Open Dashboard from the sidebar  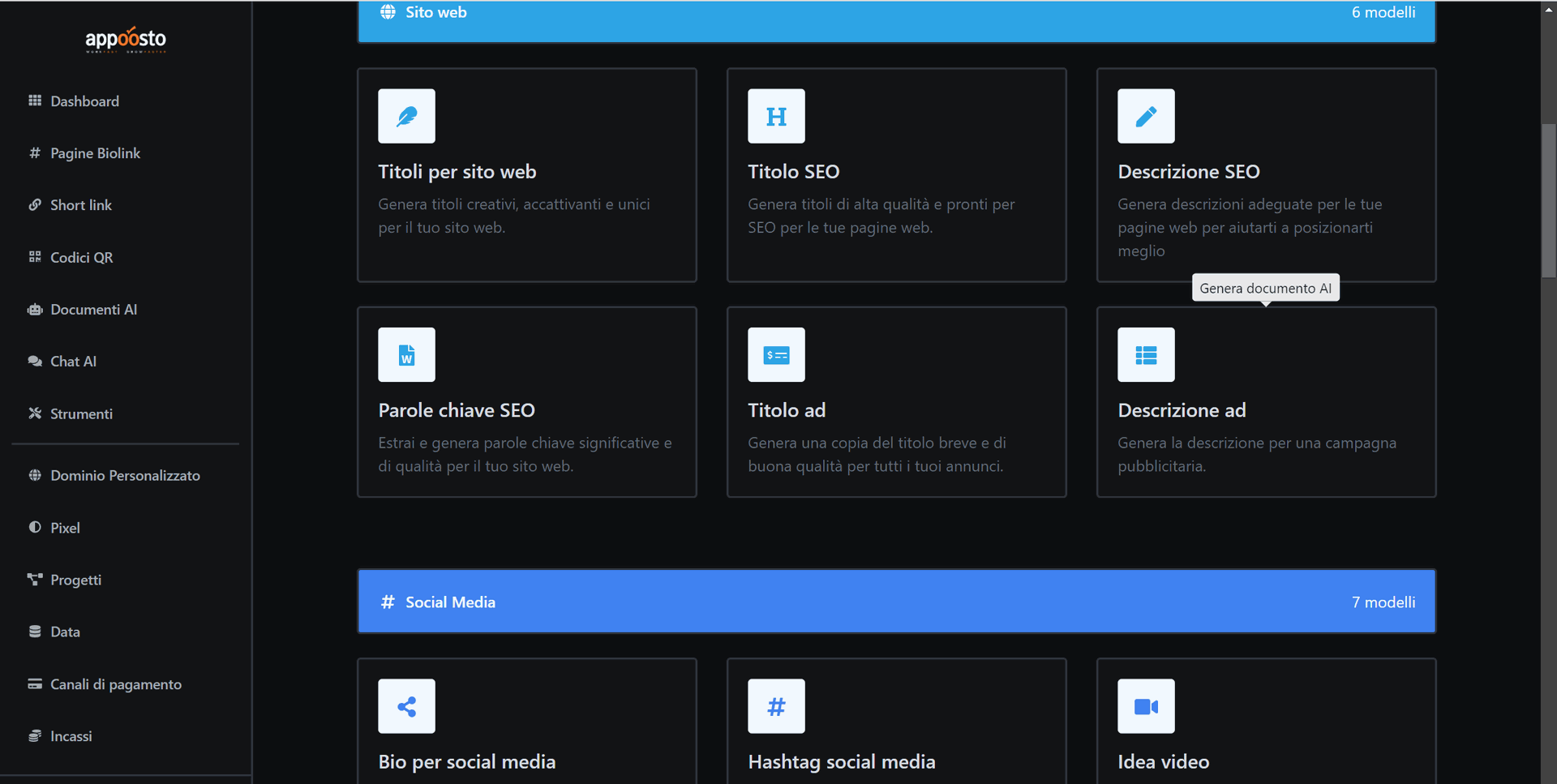click(84, 101)
